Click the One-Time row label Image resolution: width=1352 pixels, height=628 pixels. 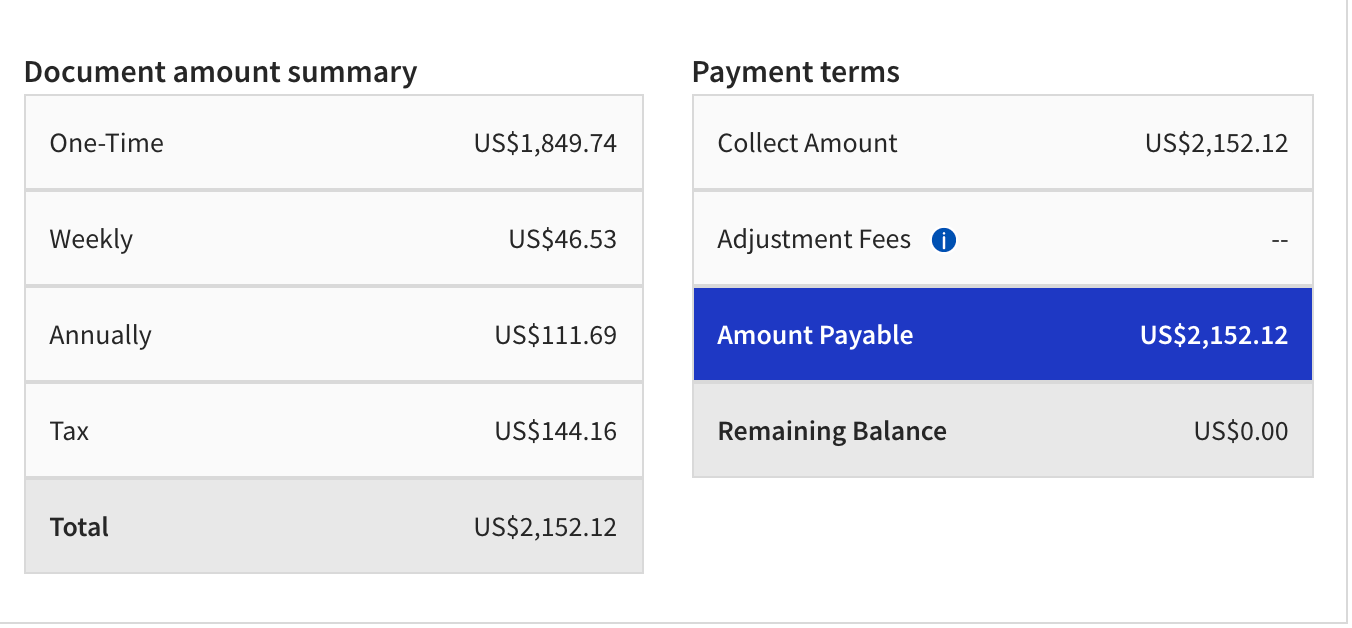click(107, 143)
